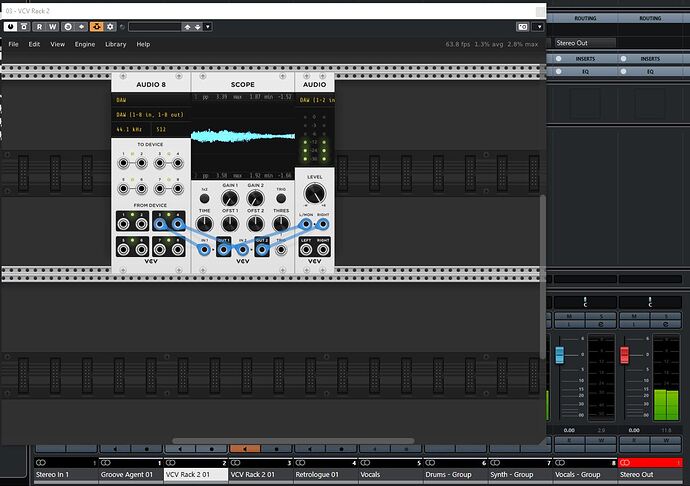Expand the left channel INSERTS section

pyautogui.click(x=585, y=59)
